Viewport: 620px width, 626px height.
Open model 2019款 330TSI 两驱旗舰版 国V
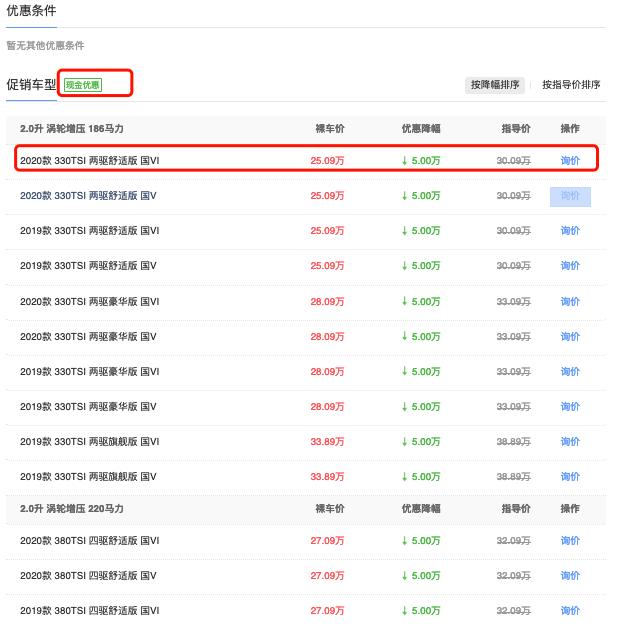click(x=88, y=477)
